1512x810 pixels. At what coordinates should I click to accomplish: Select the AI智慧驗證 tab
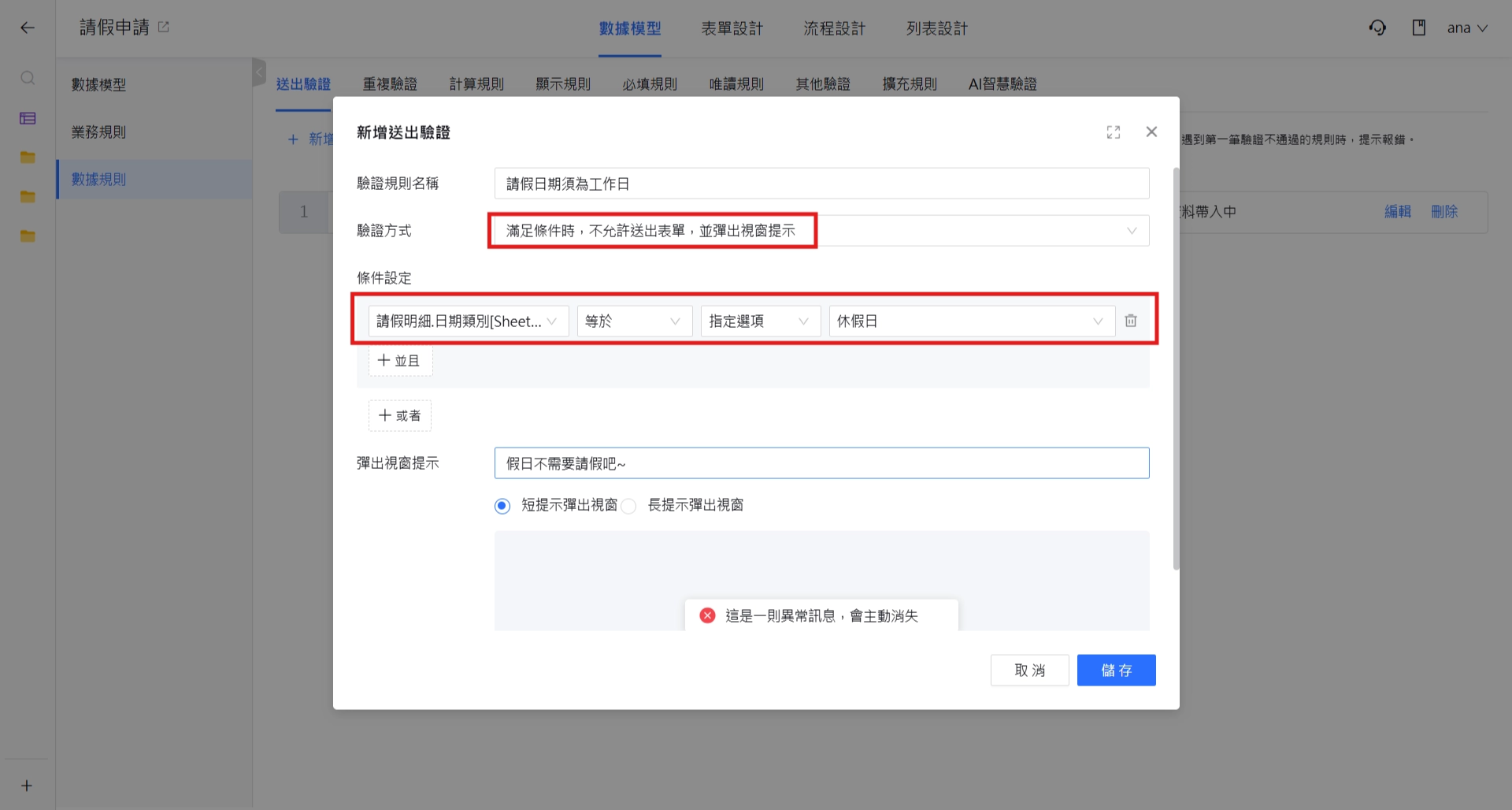(x=1002, y=84)
